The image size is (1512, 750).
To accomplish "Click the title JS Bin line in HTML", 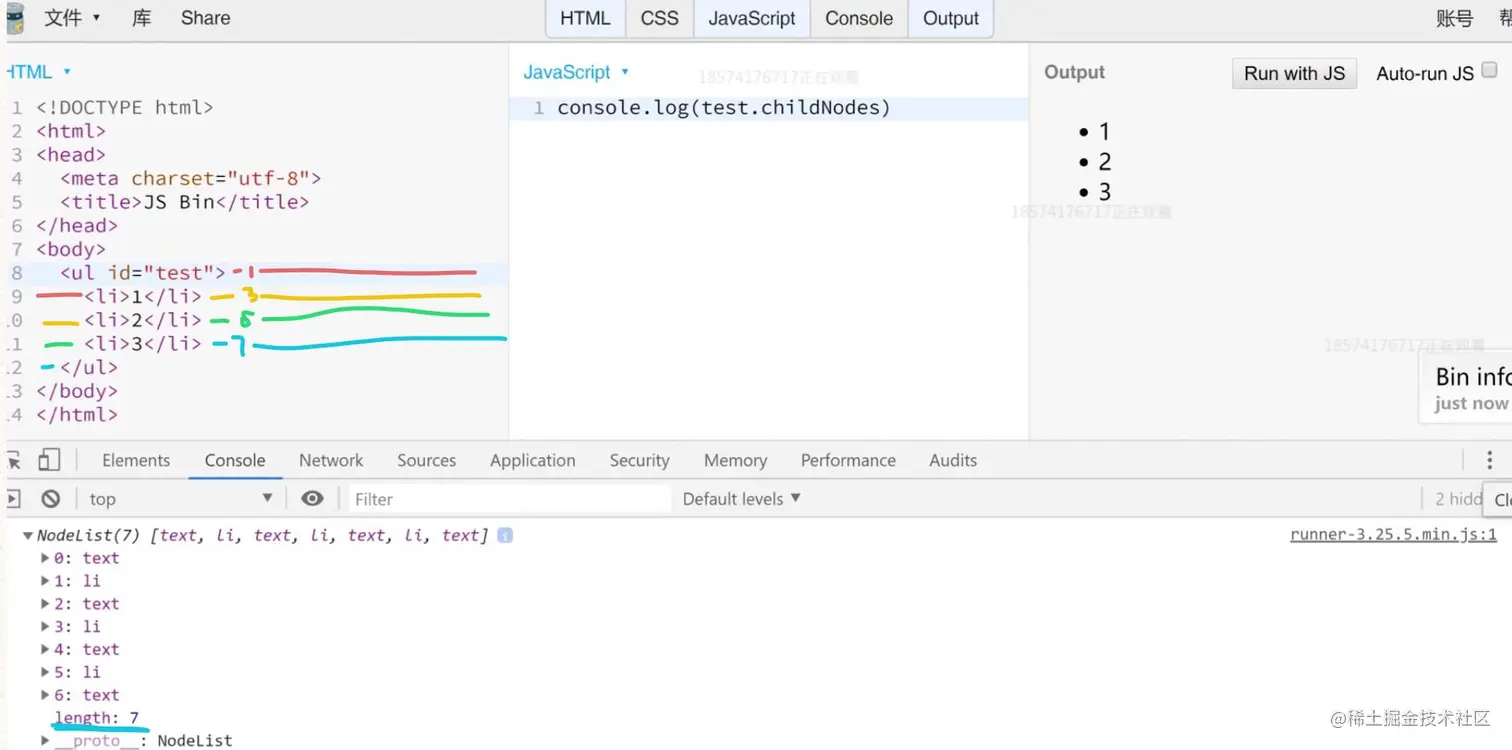I will [185, 202].
